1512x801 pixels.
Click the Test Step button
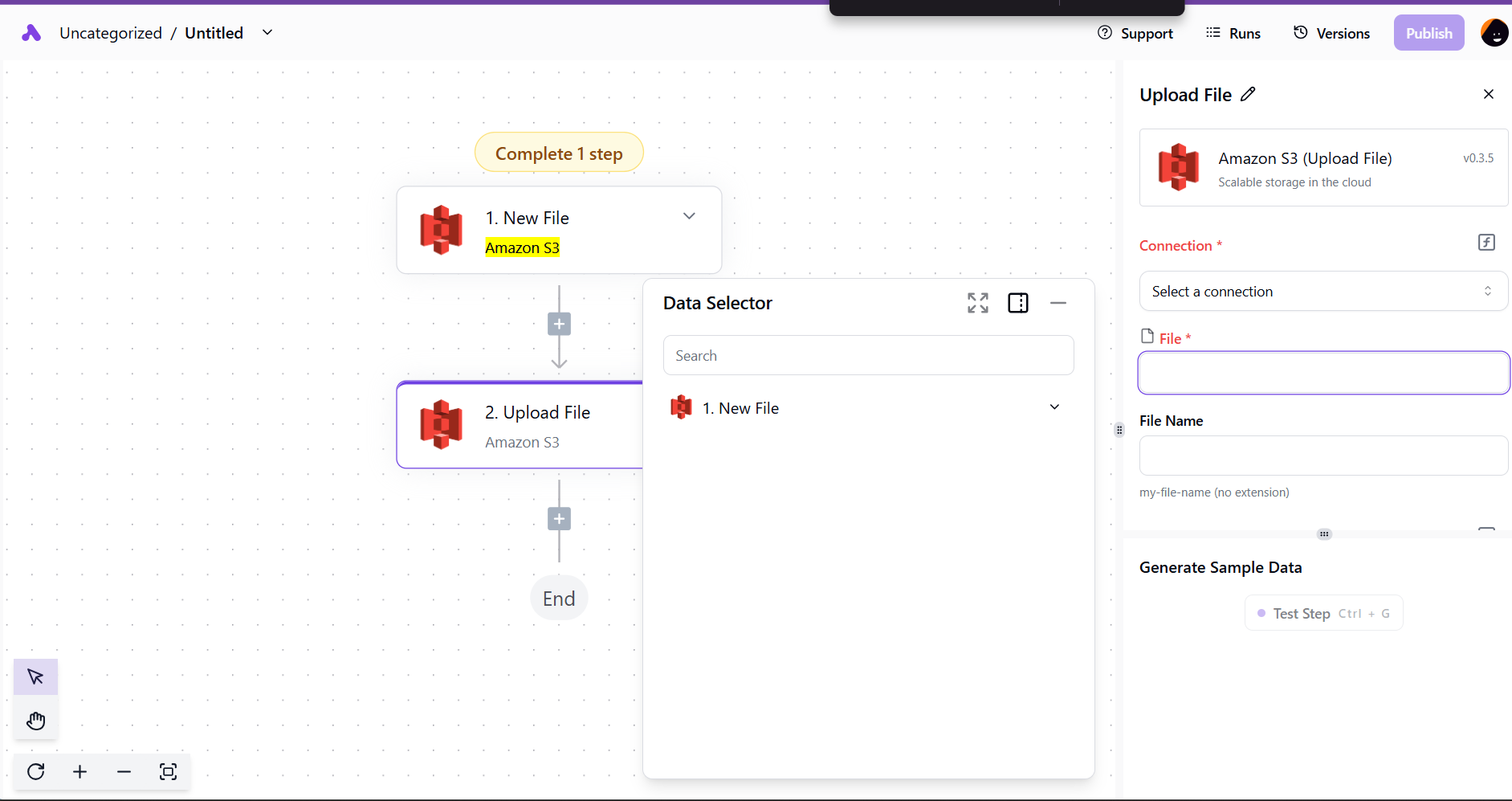[x=1323, y=613]
